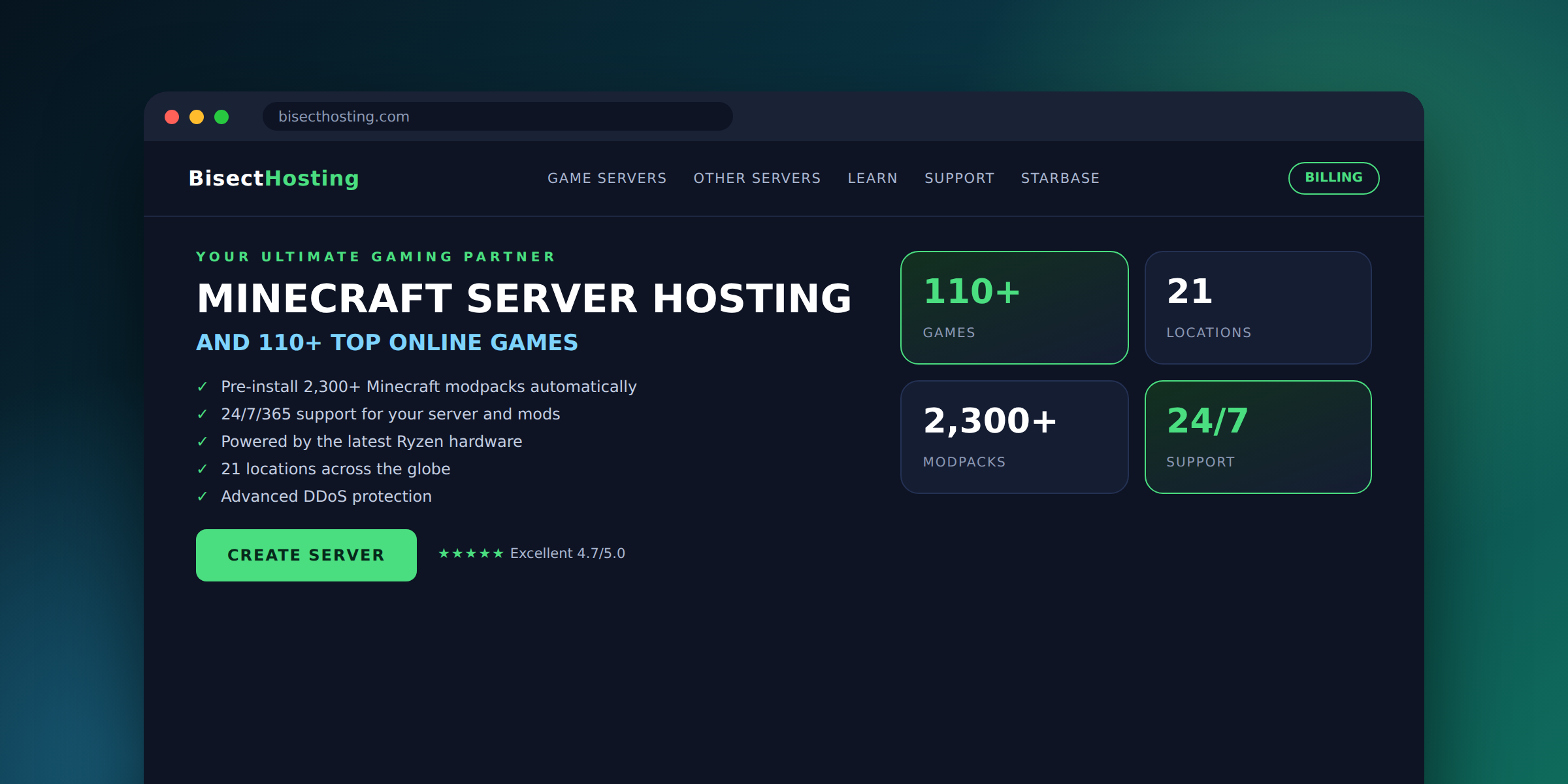Select the 24/7 Support stat card

tap(1258, 437)
